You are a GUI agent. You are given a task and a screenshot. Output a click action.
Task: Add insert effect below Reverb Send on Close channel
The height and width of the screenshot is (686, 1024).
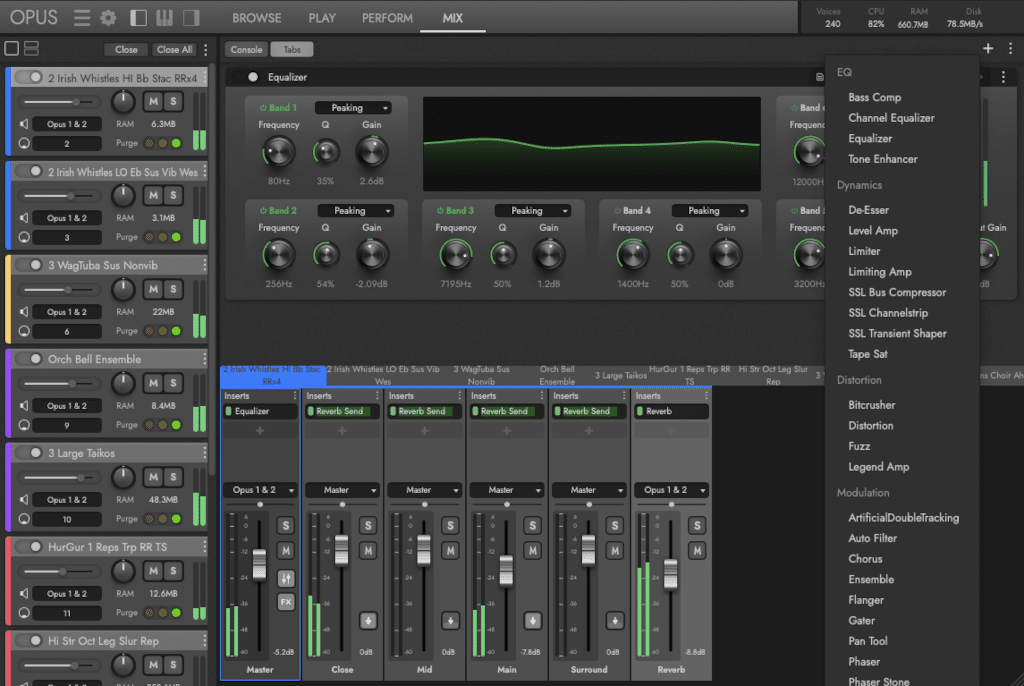[x=342, y=431]
